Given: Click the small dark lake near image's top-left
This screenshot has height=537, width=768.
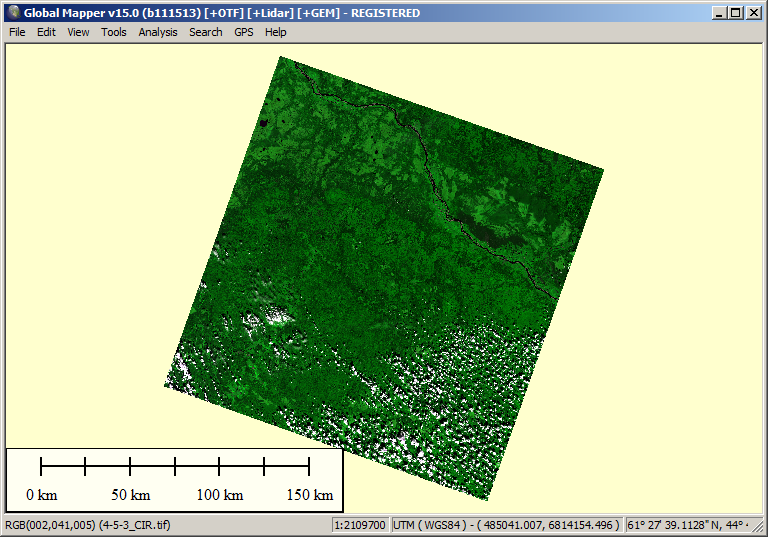Looking at the screenshot, I should [264, 124].
